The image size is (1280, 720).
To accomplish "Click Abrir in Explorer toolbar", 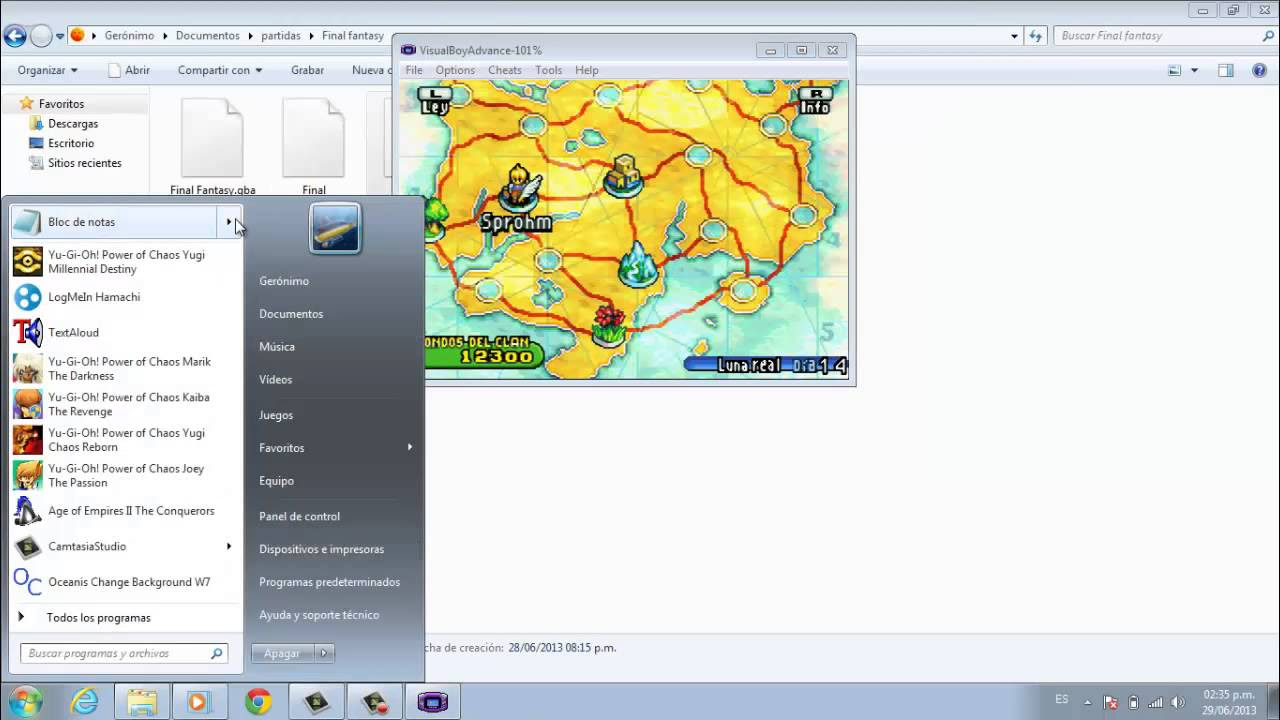I will (x=129, y=70).
